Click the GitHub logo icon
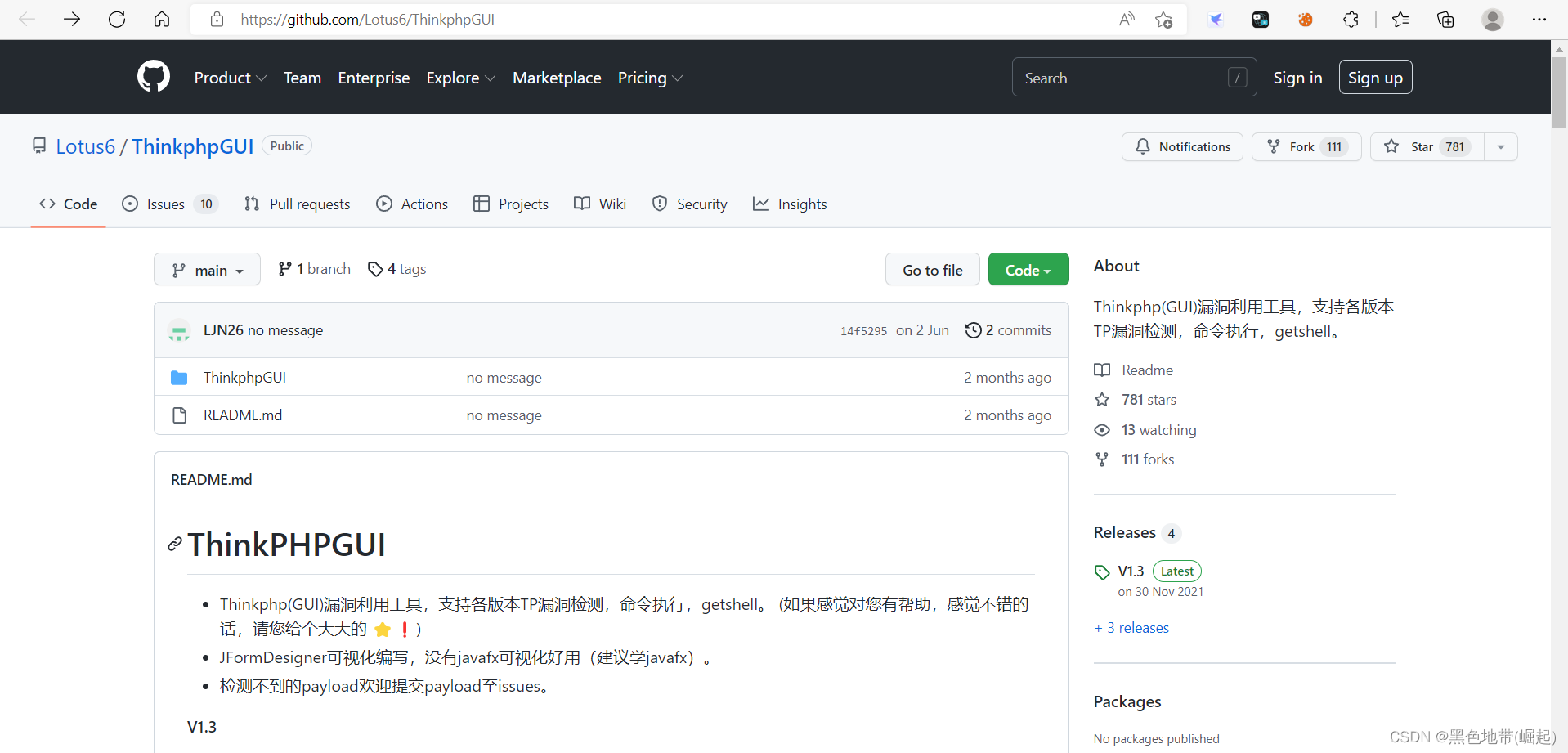This screenshot has width=1568, height=753. point(153,76)
